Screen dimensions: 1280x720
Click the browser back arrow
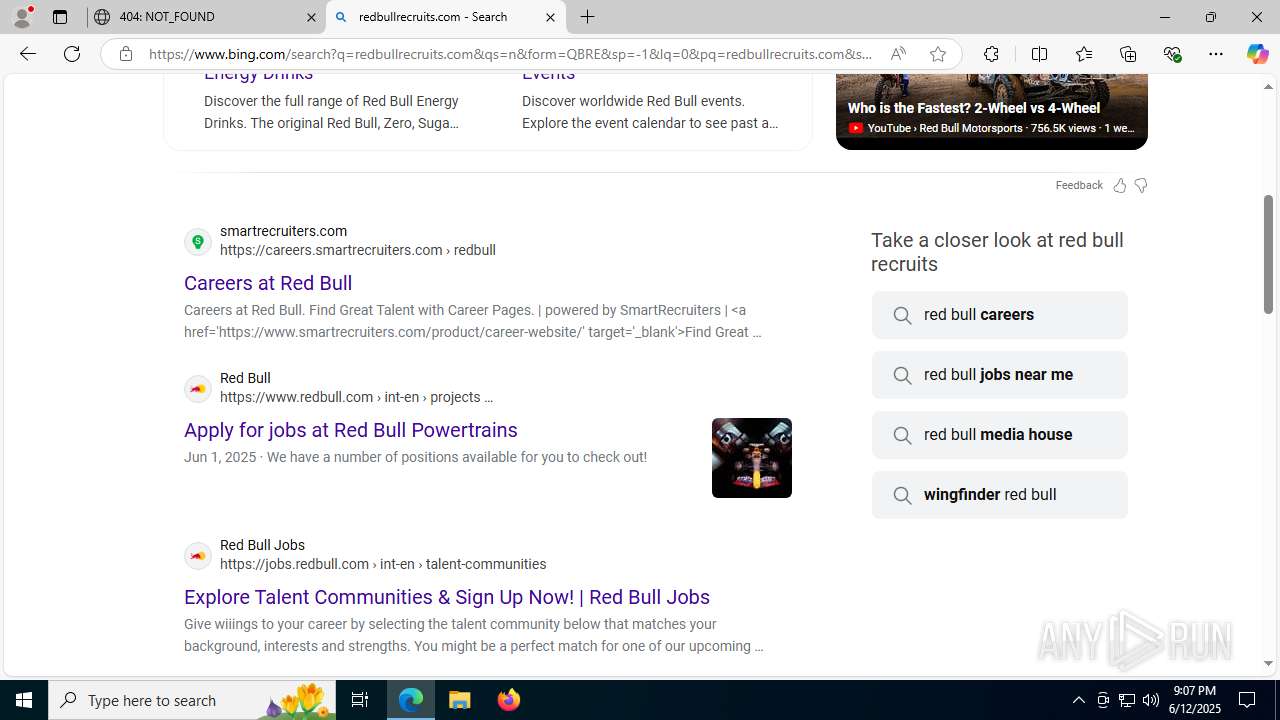[x=27, y=54]
